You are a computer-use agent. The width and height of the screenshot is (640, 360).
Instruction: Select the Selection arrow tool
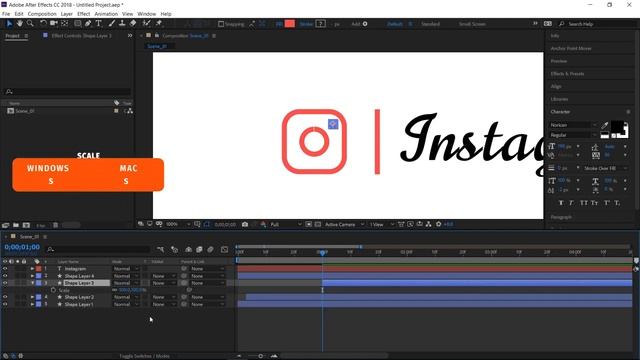[x=9, y=24]
